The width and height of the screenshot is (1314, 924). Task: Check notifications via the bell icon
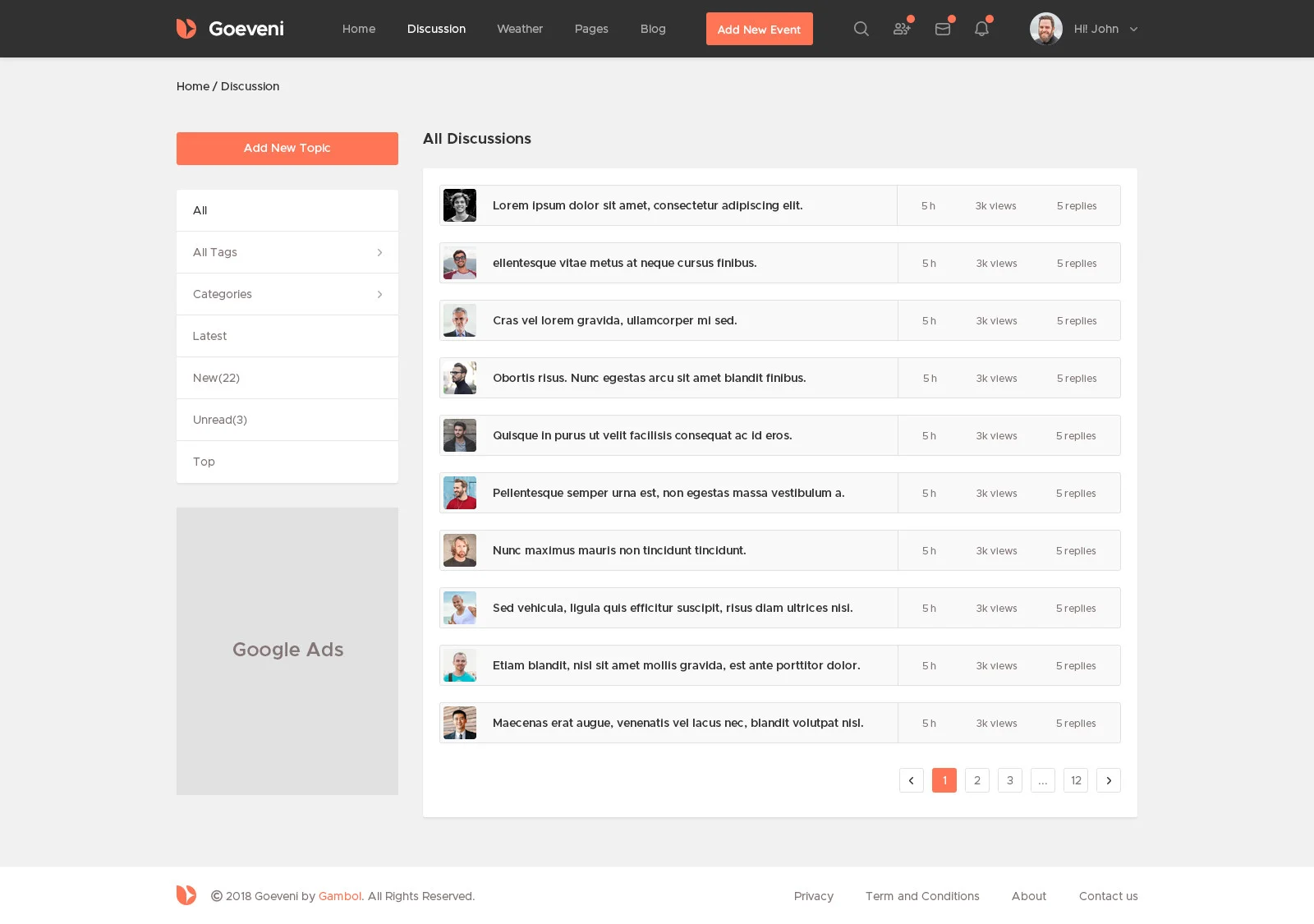(x=981, y=29)
